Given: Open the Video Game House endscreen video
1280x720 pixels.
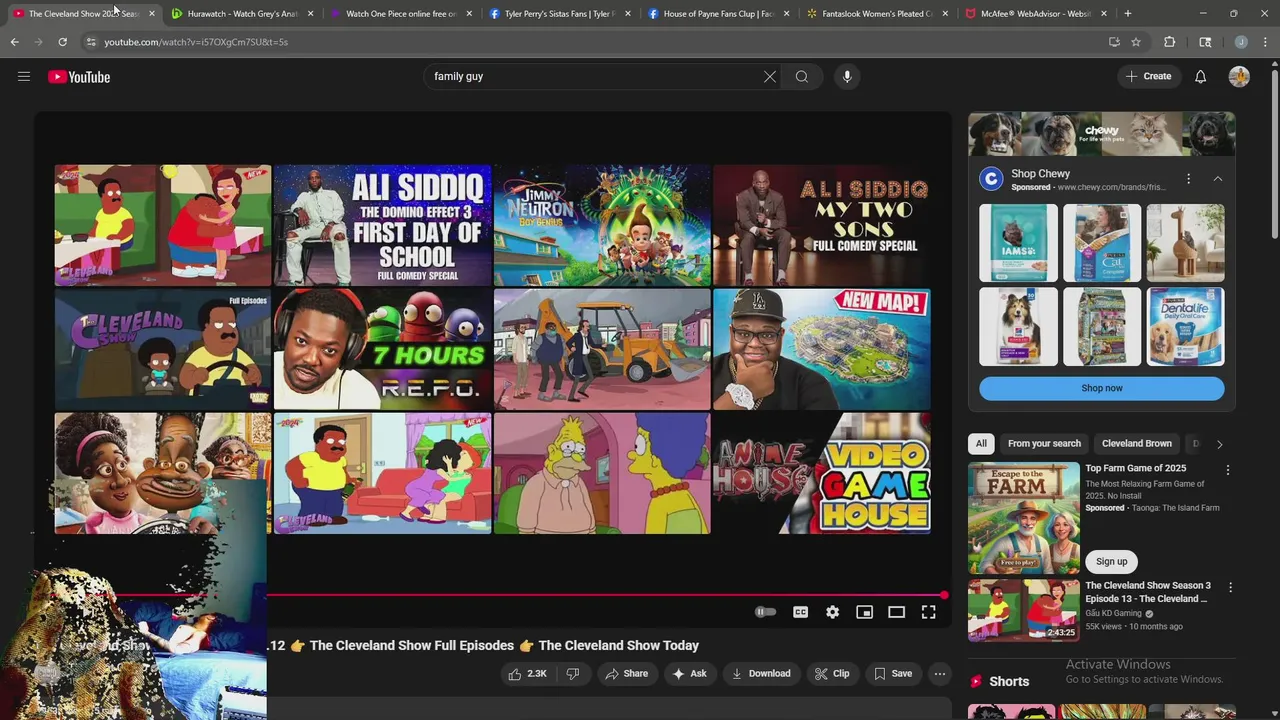Looking at the screenshot, I should coord(822,473).
